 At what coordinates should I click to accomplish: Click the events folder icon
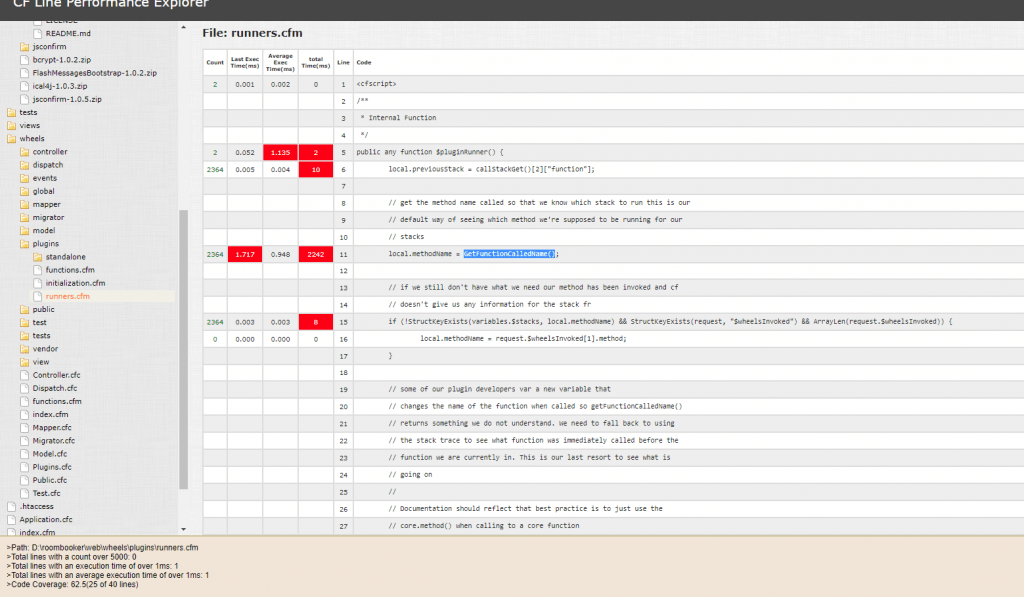point(24,178)
